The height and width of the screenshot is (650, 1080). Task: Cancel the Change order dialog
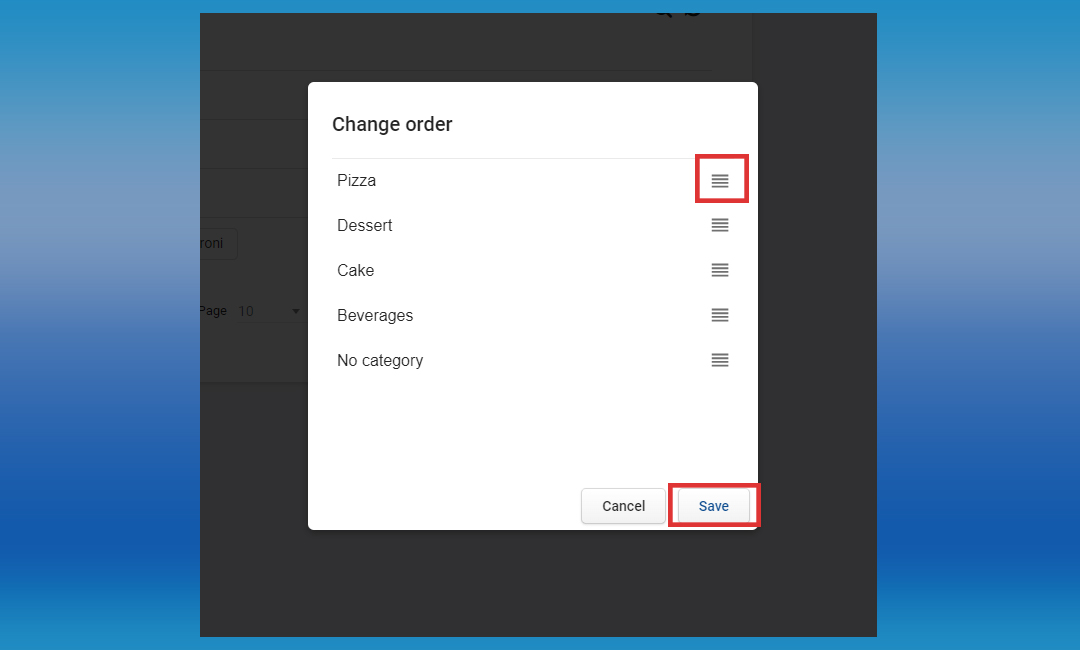(623, 506)
